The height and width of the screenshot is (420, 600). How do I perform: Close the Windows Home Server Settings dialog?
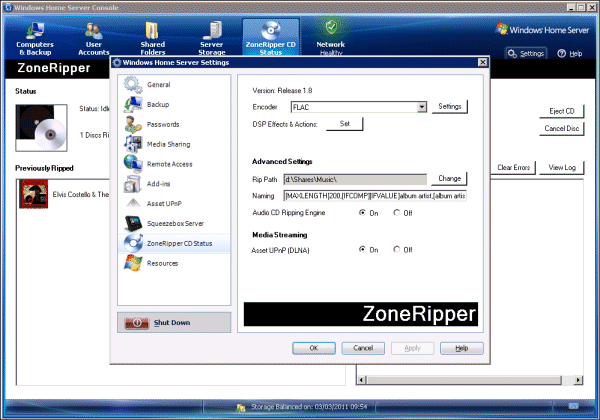pyautogui.click(x=483, y=62)
